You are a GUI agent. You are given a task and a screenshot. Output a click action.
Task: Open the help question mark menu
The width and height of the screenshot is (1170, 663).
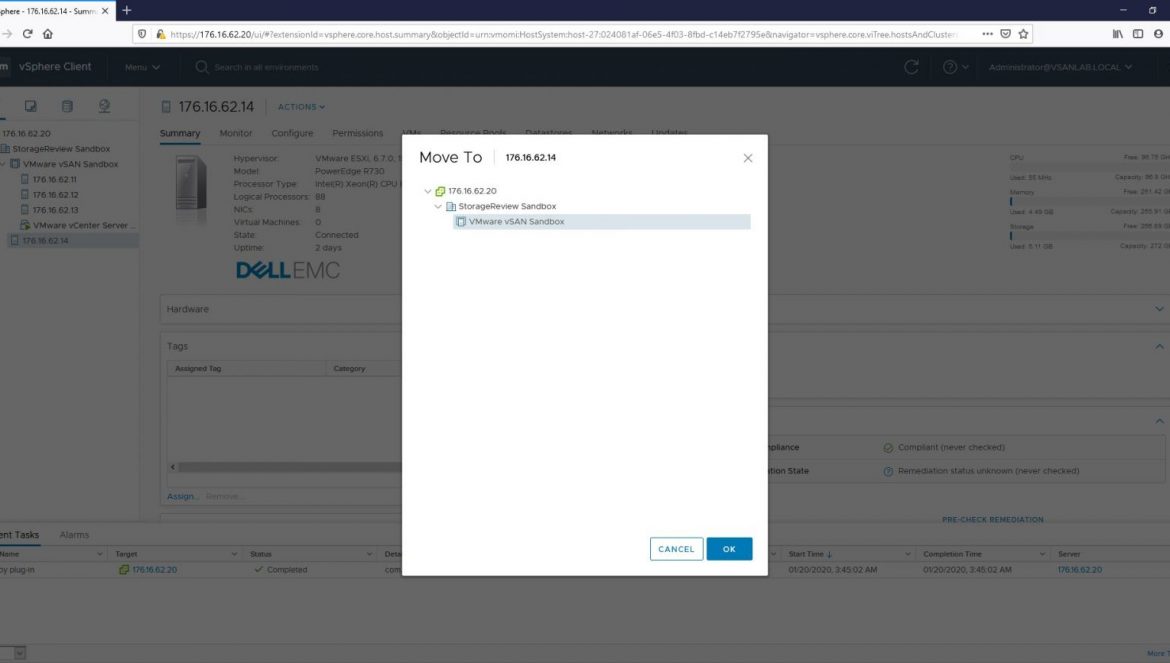955,67
